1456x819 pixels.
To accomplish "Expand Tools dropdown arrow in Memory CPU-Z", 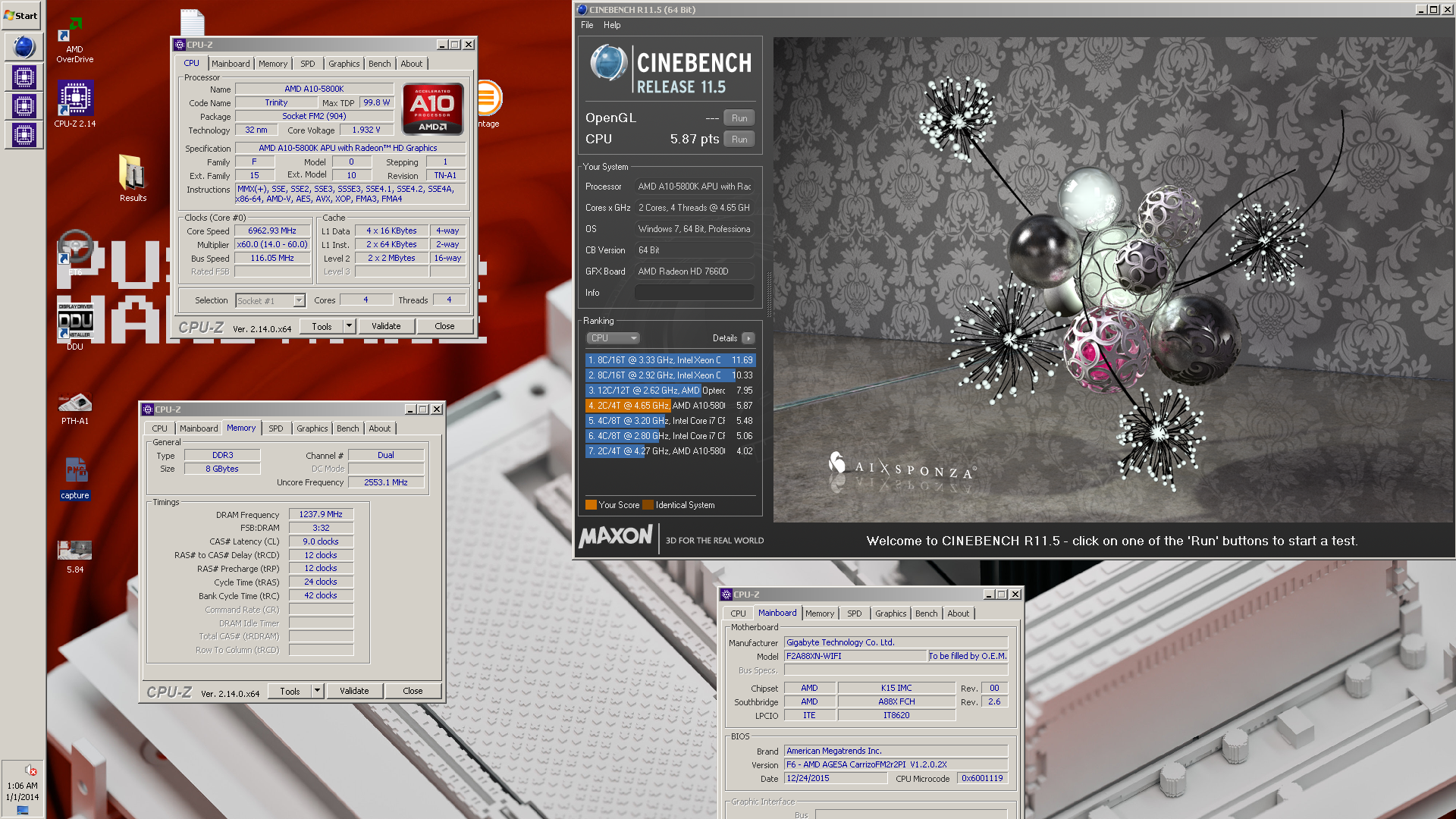I will coord(318,691).
